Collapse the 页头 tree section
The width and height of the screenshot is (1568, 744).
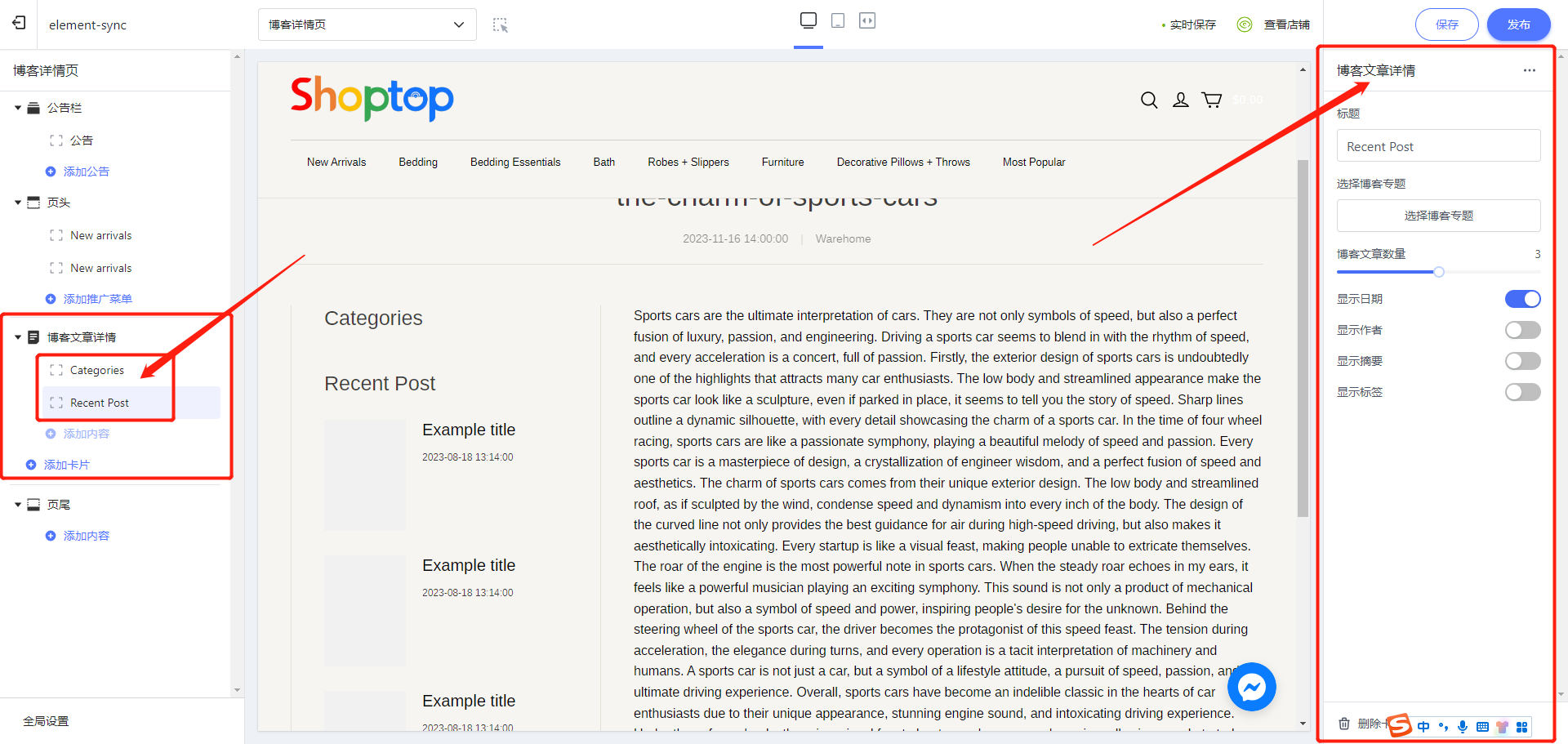[x=18, y=203]
